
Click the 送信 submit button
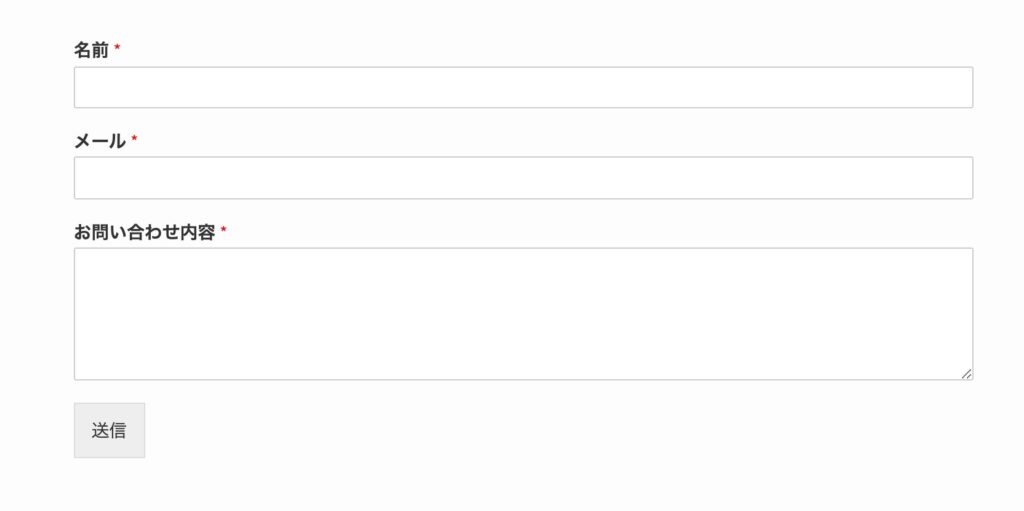(x=109, y=430)
